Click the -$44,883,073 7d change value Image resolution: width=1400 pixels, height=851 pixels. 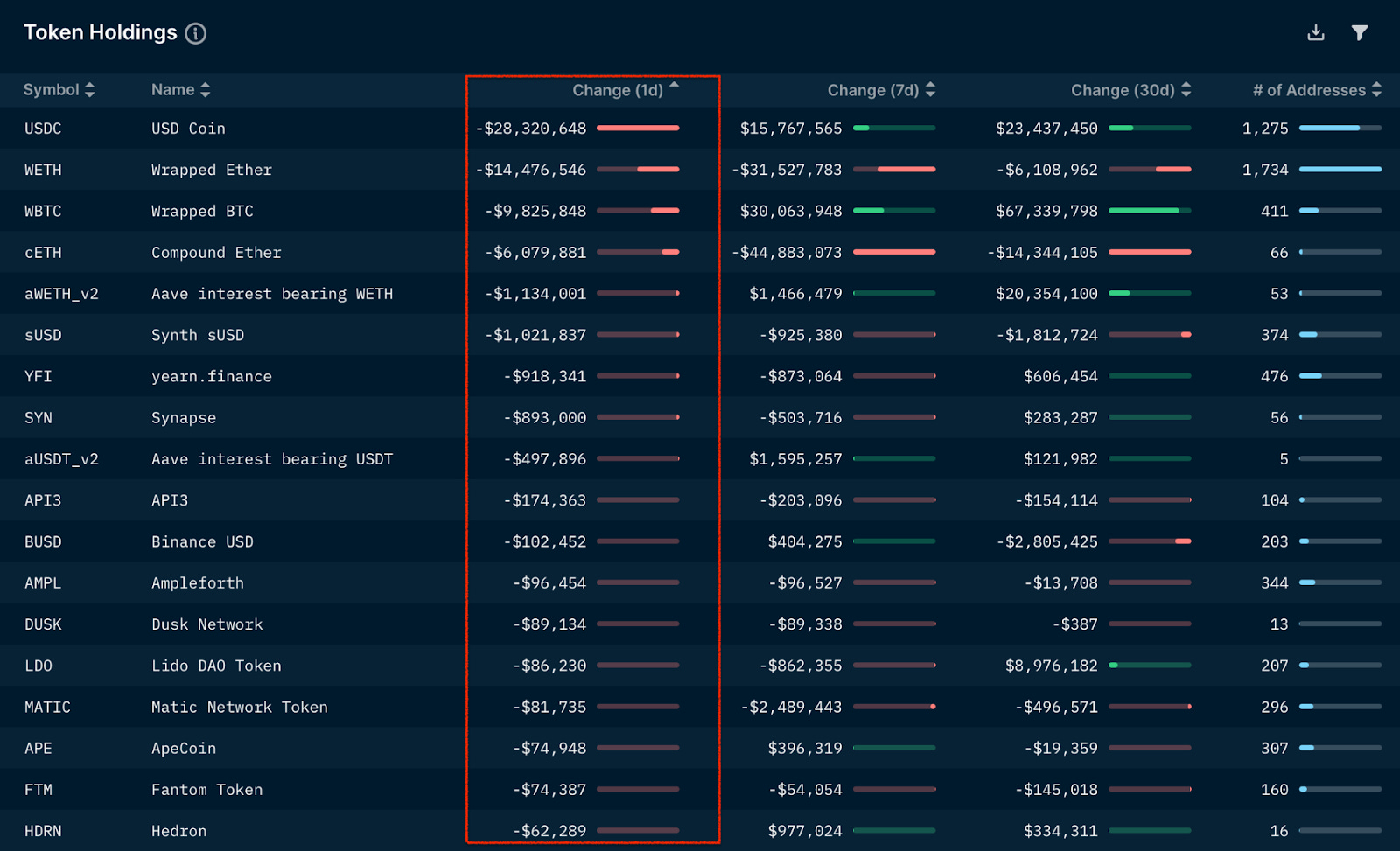click(x=787, y=253)
